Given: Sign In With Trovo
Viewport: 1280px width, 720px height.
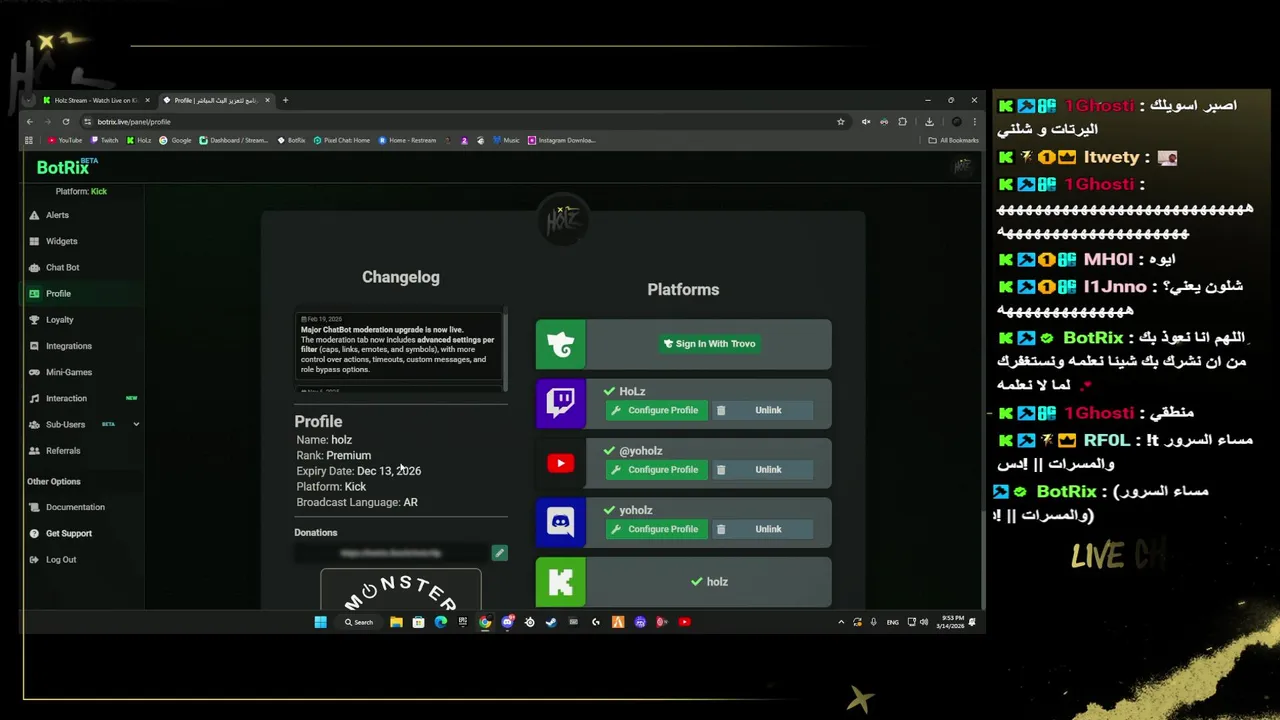Looking at the screenshot, I should [710, 344].
